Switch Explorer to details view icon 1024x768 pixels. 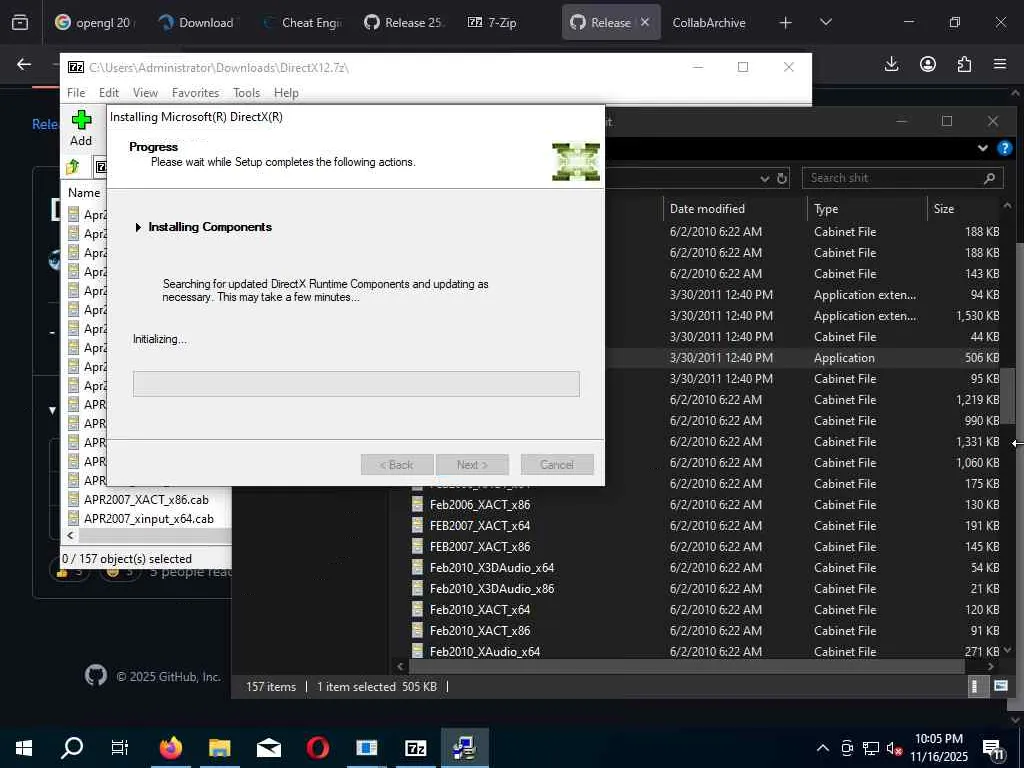[x=974, y=686]
